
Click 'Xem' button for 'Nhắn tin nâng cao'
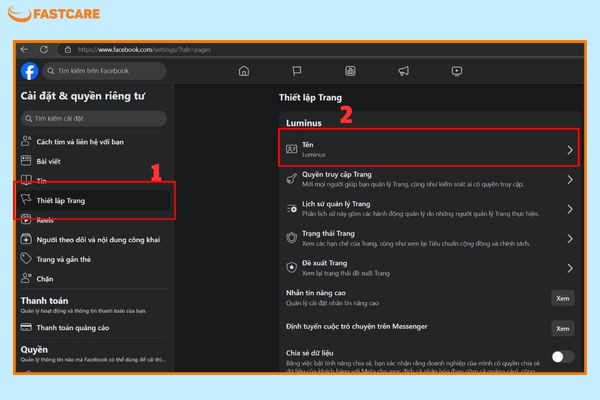pos(562,298)
